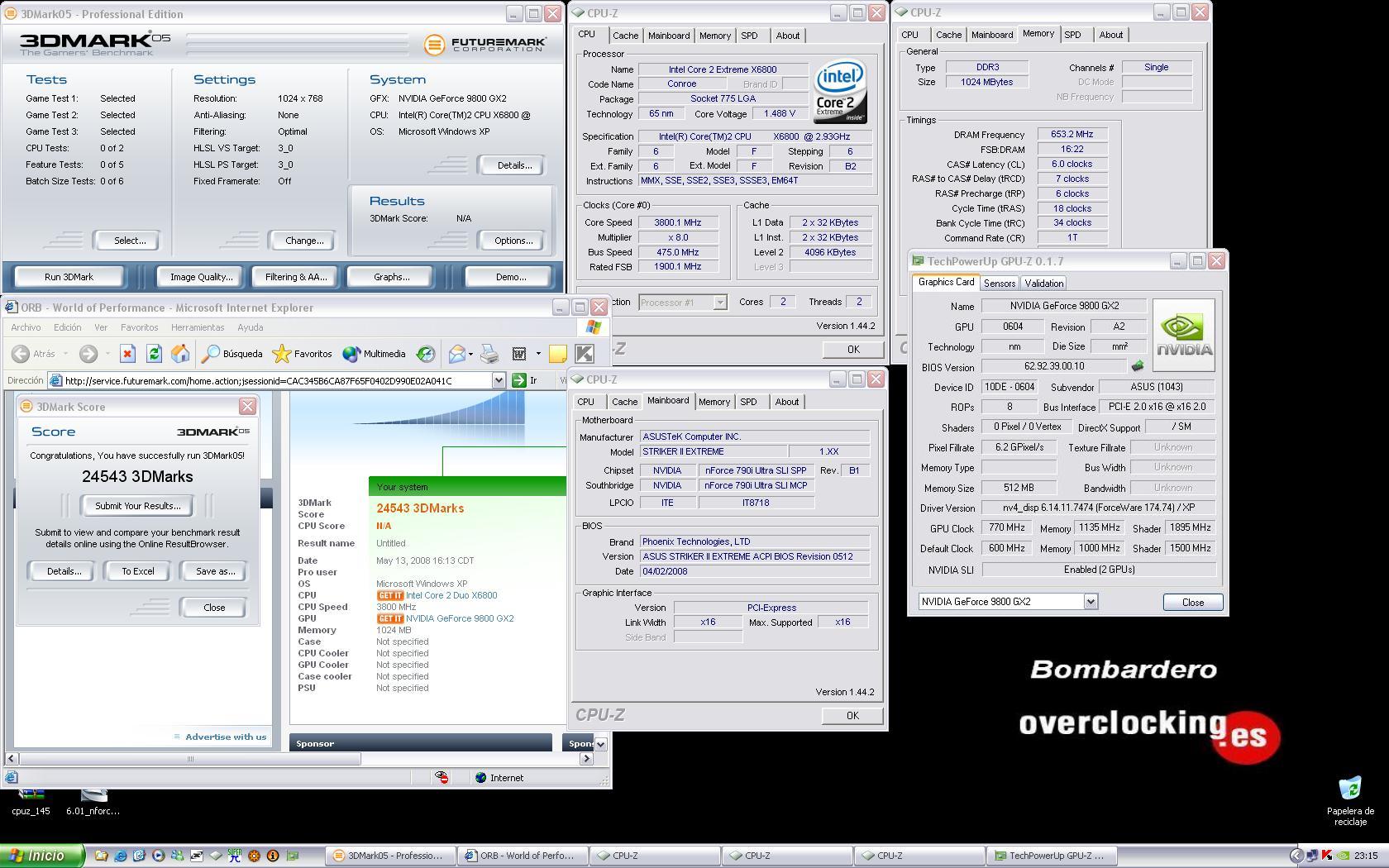Expand the address bar URL dropdown
The height and width of the screenshot is (868, 1389).
[499, 380]
